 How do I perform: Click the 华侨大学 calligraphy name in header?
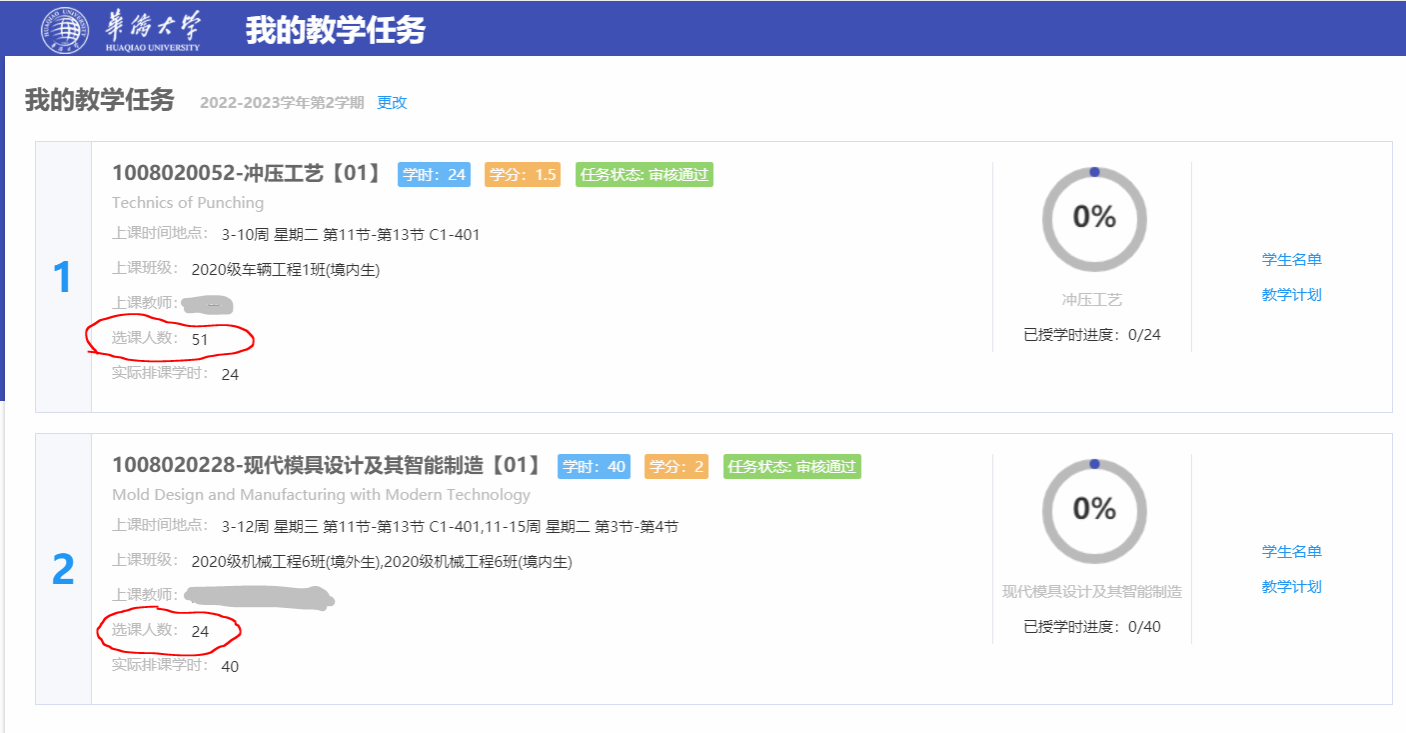[x=152, y=27]
